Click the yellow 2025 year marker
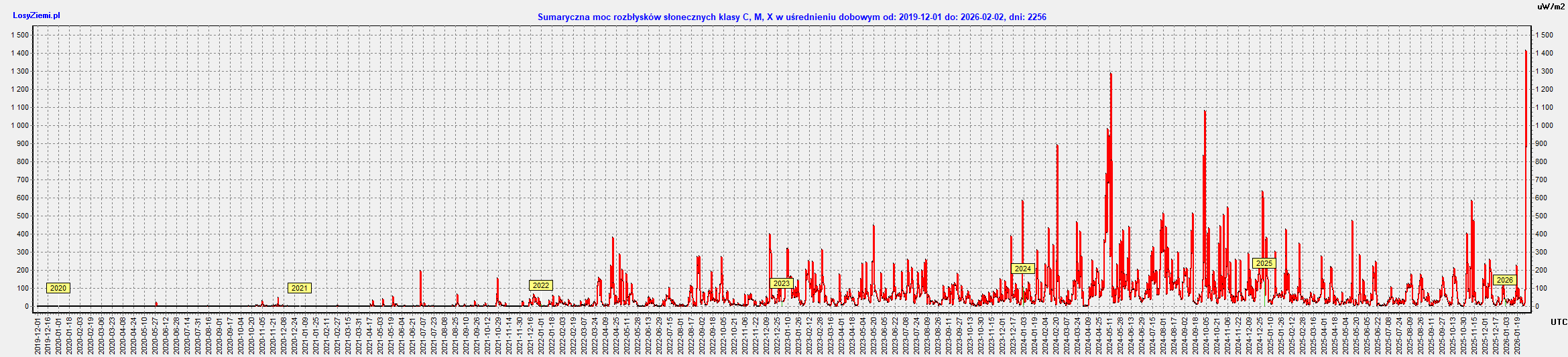 tap(1264, 263)
